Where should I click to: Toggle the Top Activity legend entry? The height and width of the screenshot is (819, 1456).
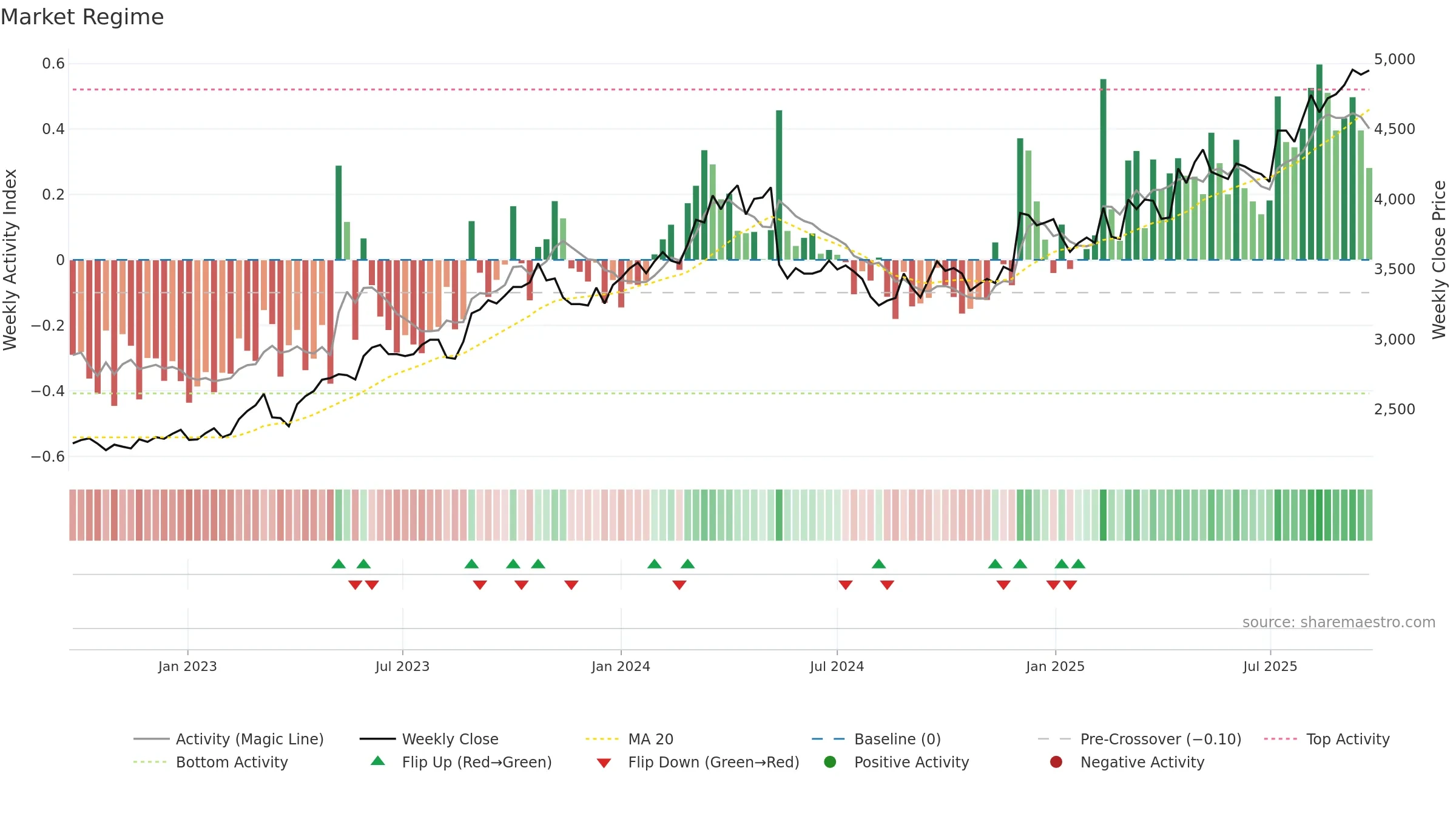coord(1327,739)
